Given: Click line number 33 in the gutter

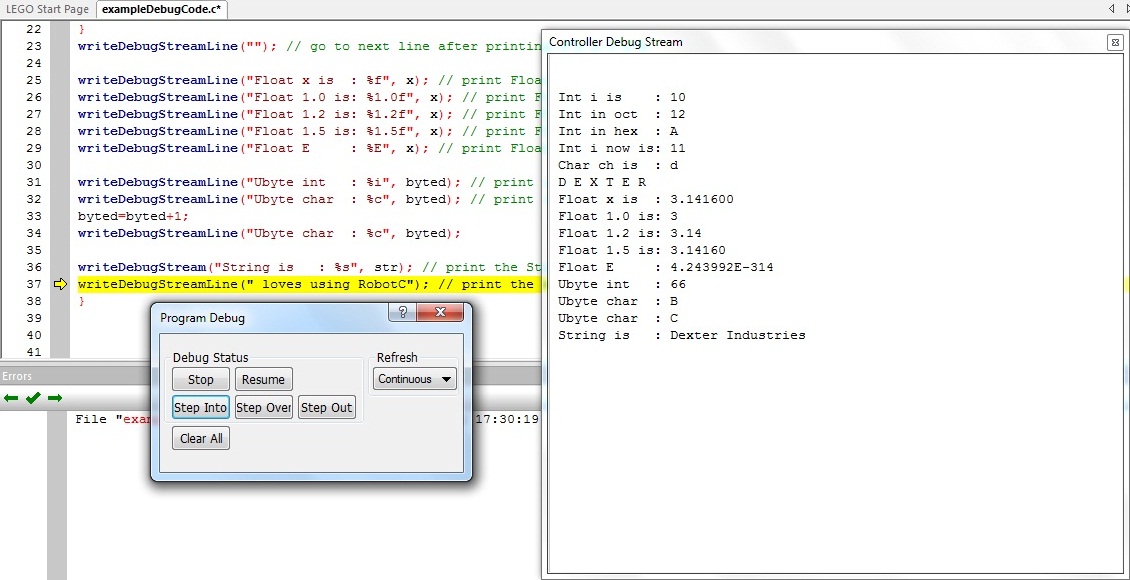Looking at the screenshot, I should pos(34,216).
